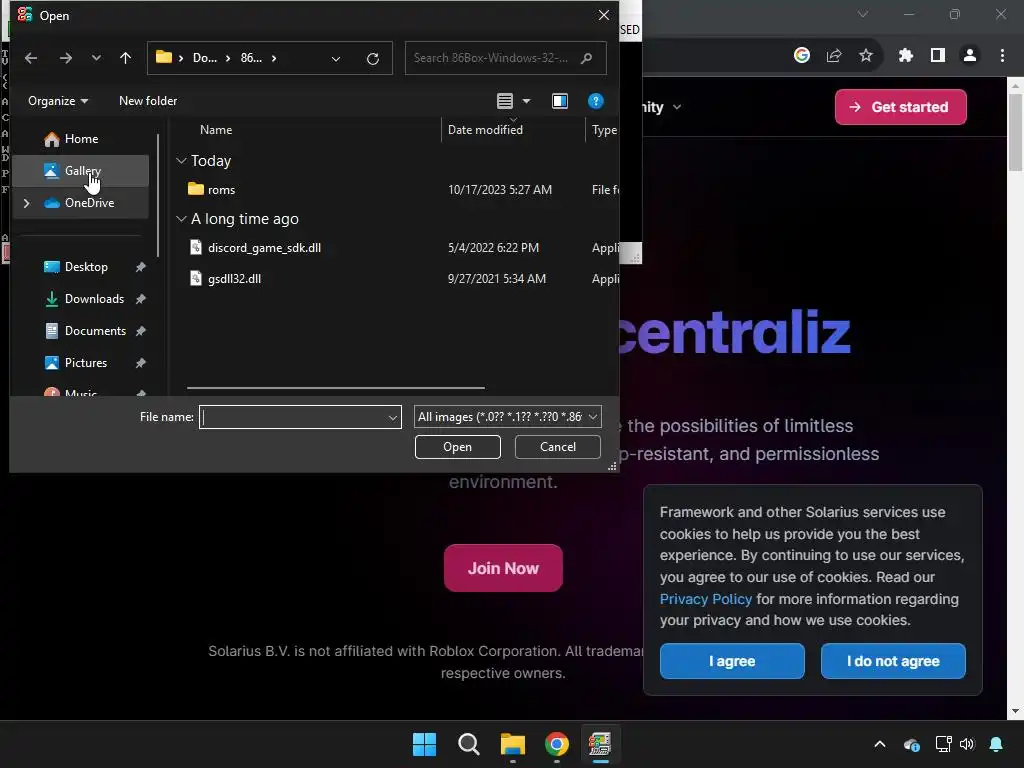Sort by Type column header
1024x768 pixels.
tap(603, 130)
